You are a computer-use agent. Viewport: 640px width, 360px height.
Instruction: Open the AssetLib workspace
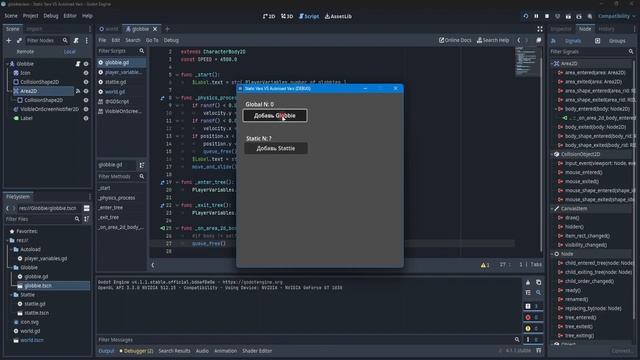(338, 16)
